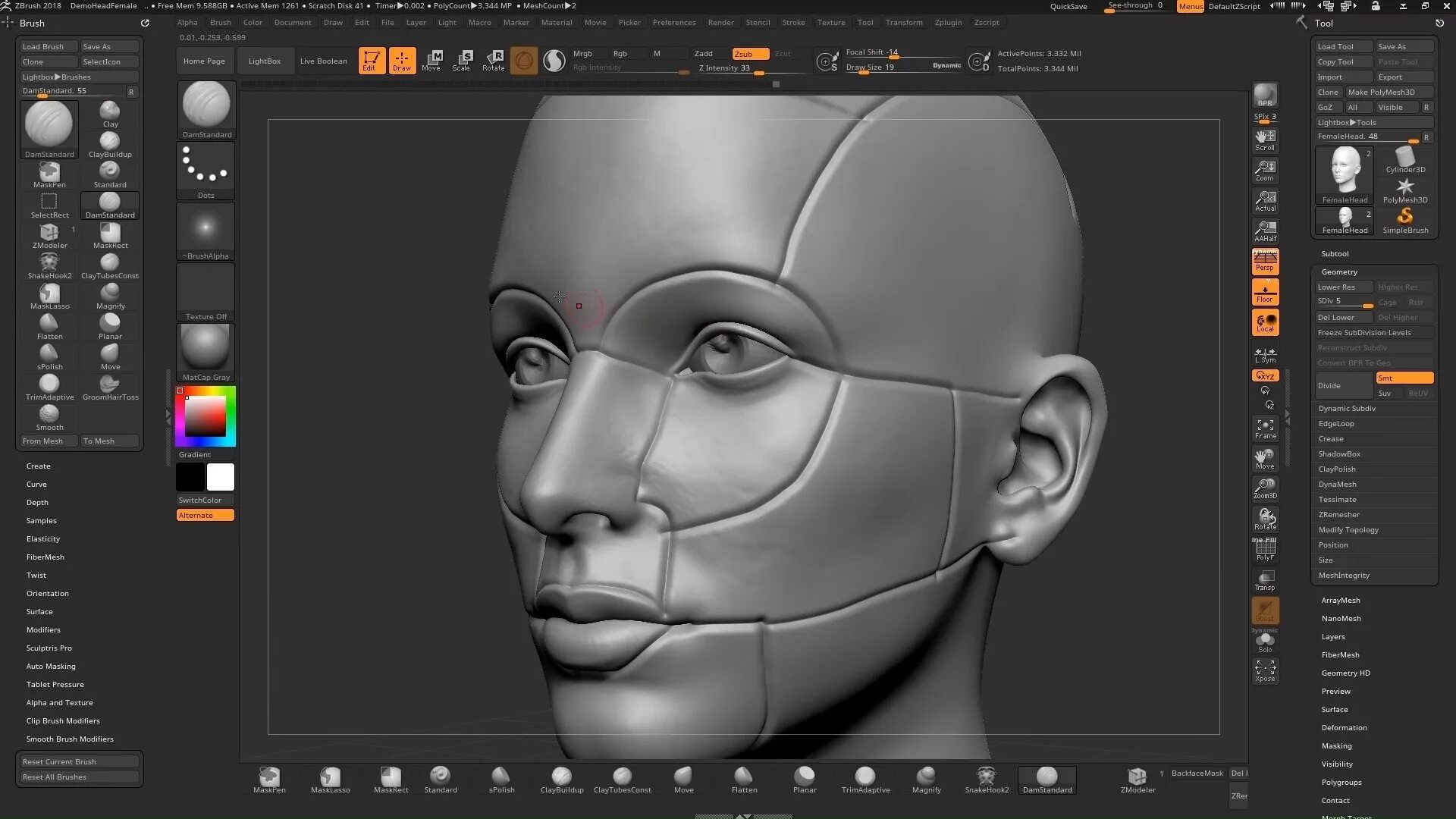Open the Stroke menu
The width and height of the screenshot is (1456, 819).
(793, 22)
